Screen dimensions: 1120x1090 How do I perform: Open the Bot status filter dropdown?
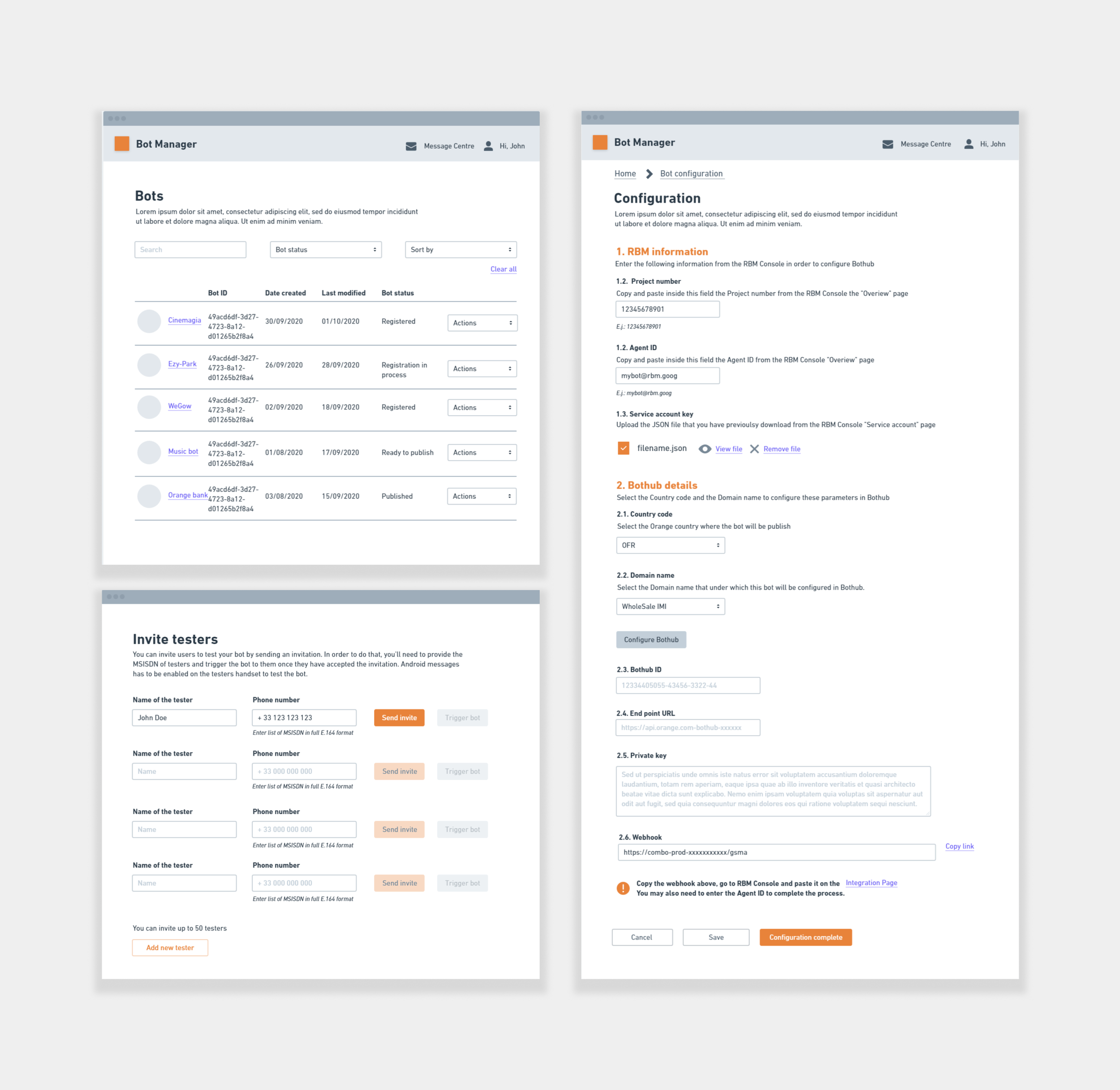pyautogui.click(x=325, y=249)
